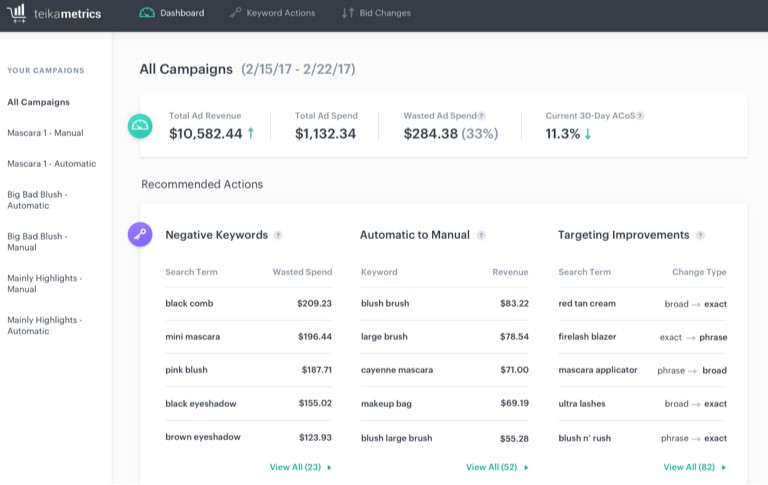This screenshot has width=768, height=485.
Task: Click the Wasted Spend column header
Action: click(x=302, y=272)
